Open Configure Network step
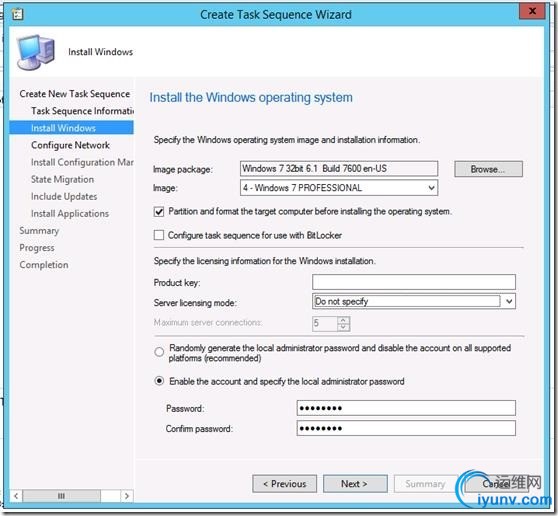Viewport: 558px width, 516px height. [70, 145]
